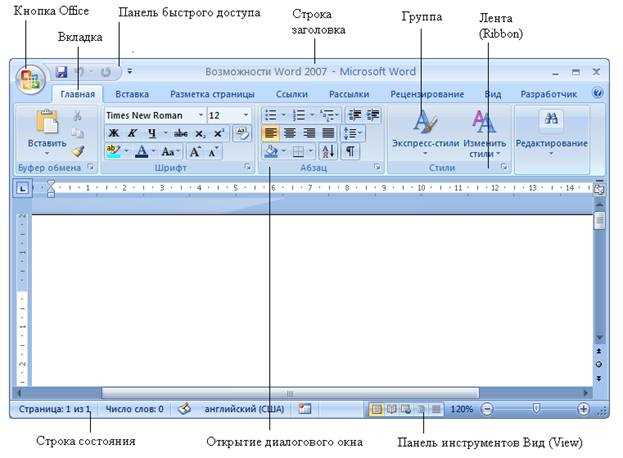Apply text highlight color
Viewport: 623px width, 458px height.
point(113,151)
